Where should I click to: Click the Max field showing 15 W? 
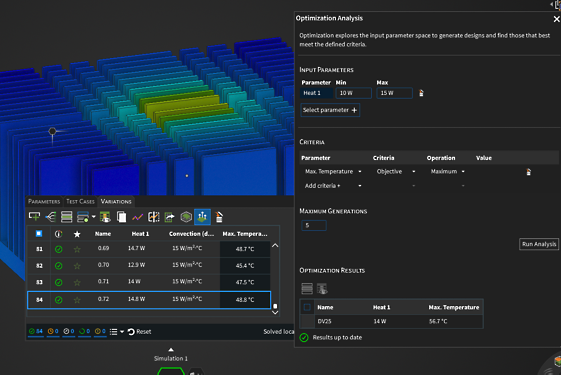click(394, 93)
